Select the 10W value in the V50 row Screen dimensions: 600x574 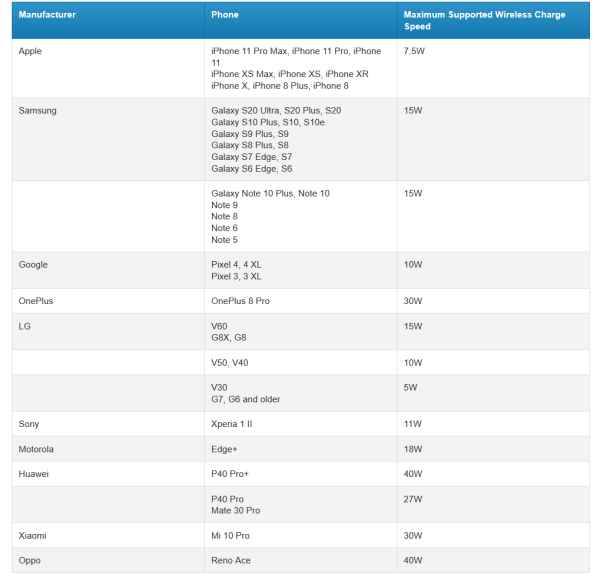pyautogui.click(x=493, y=362)
